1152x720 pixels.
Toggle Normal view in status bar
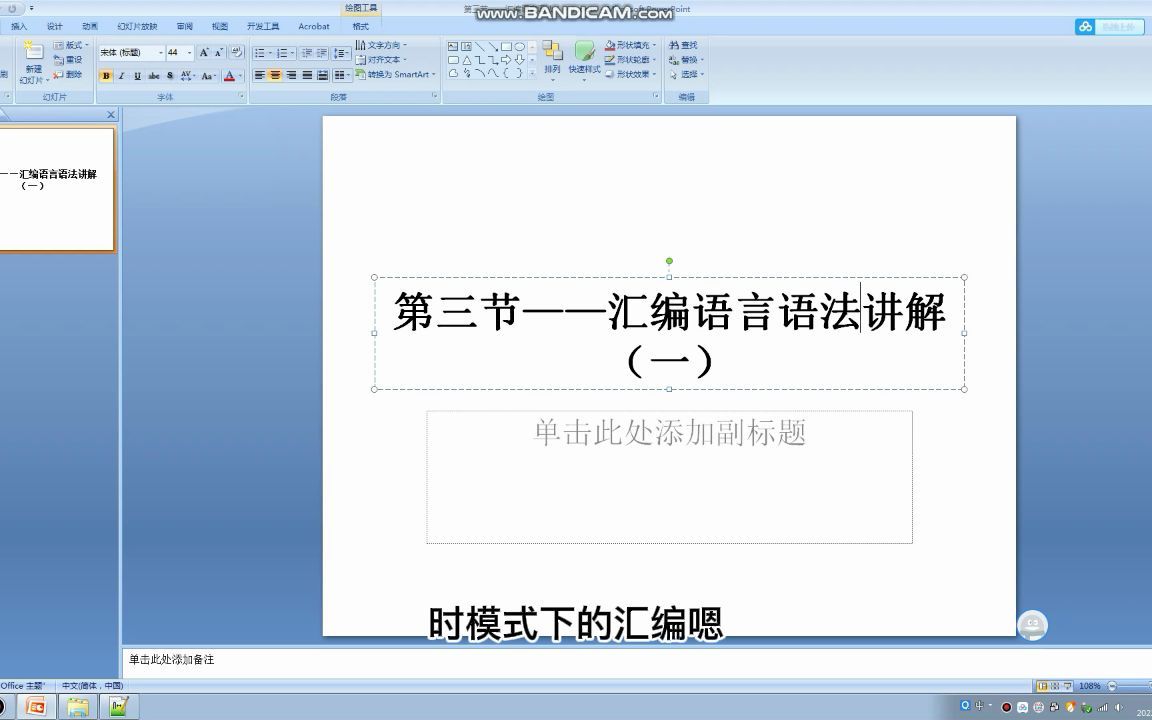pos(1043,686)
